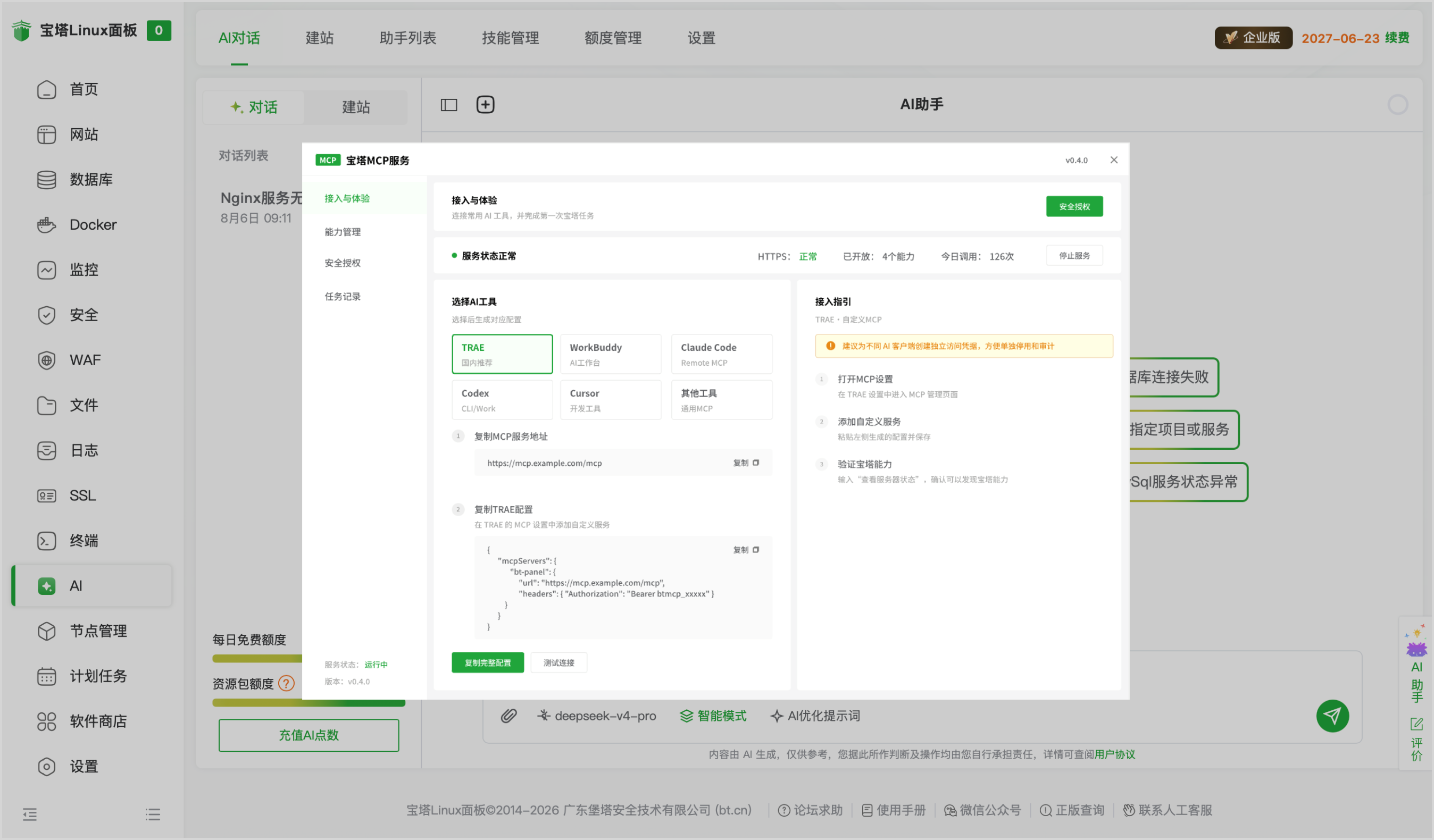Open the 使用手册 footer link
The height and width of the screenshot is (840, 1434).
pos(894,810)
